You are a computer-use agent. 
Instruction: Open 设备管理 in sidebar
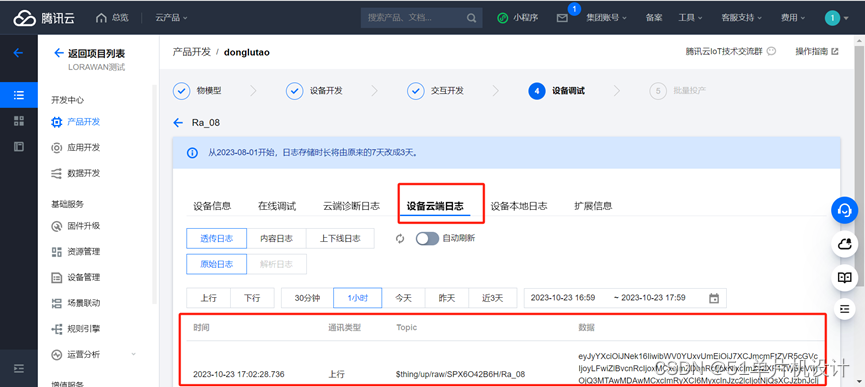point(76,277)
